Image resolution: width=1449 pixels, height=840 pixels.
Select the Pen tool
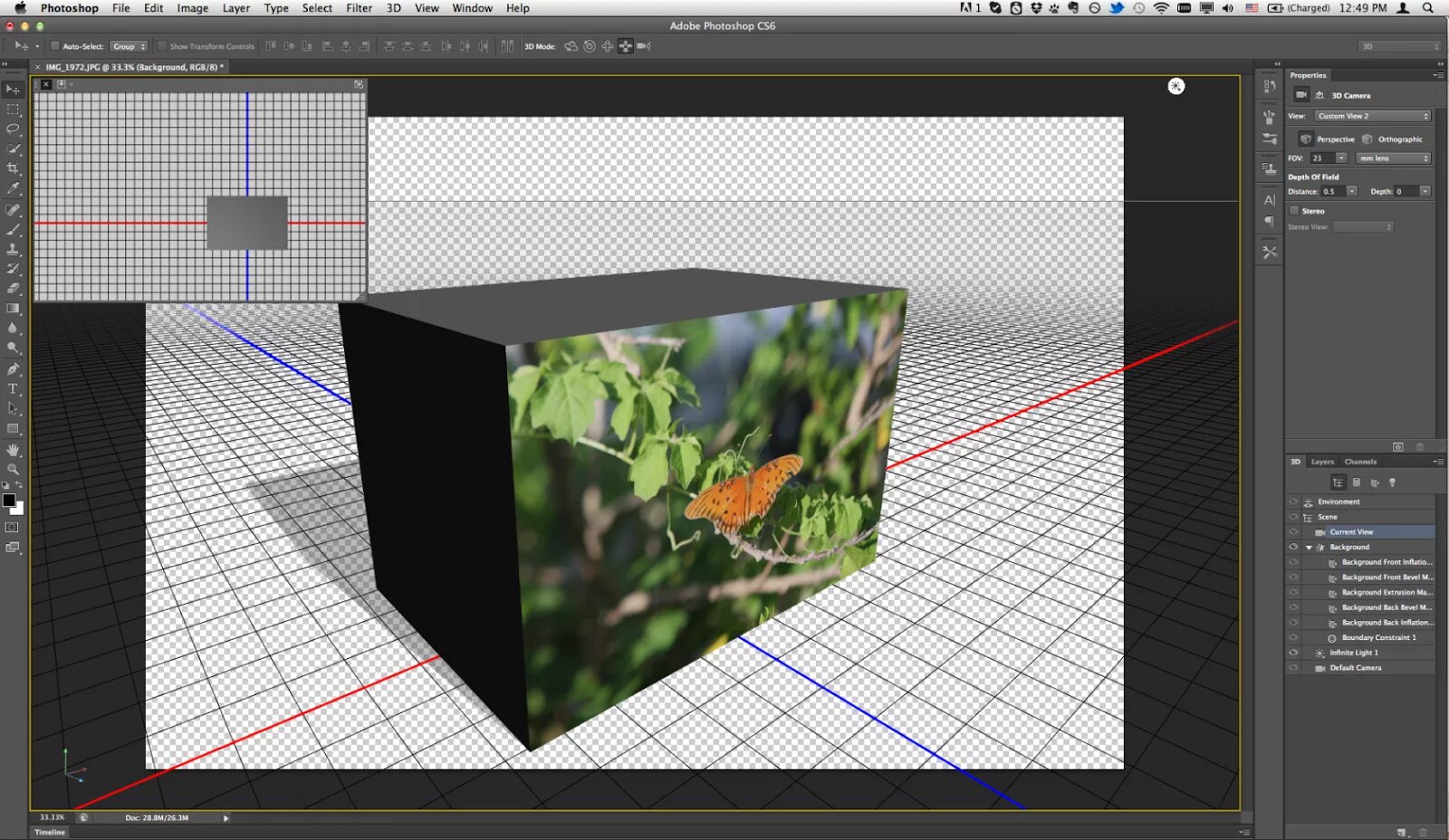point(13,368)
